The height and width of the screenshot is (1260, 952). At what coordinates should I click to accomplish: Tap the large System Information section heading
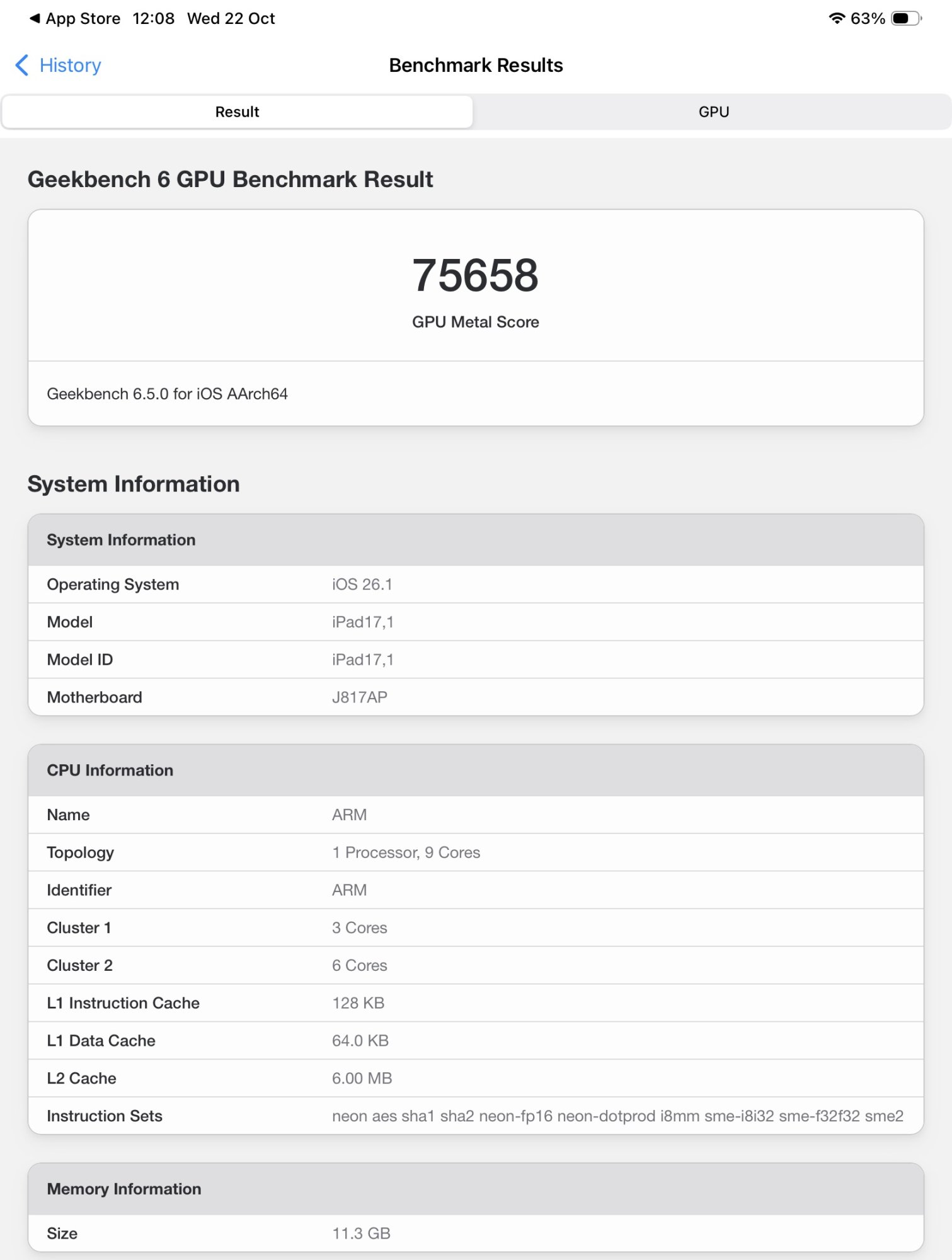[134, 484]
